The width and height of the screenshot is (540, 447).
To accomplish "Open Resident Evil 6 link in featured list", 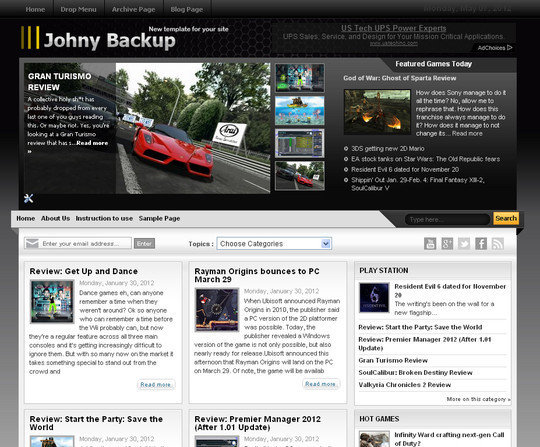I will click(405, 169).
